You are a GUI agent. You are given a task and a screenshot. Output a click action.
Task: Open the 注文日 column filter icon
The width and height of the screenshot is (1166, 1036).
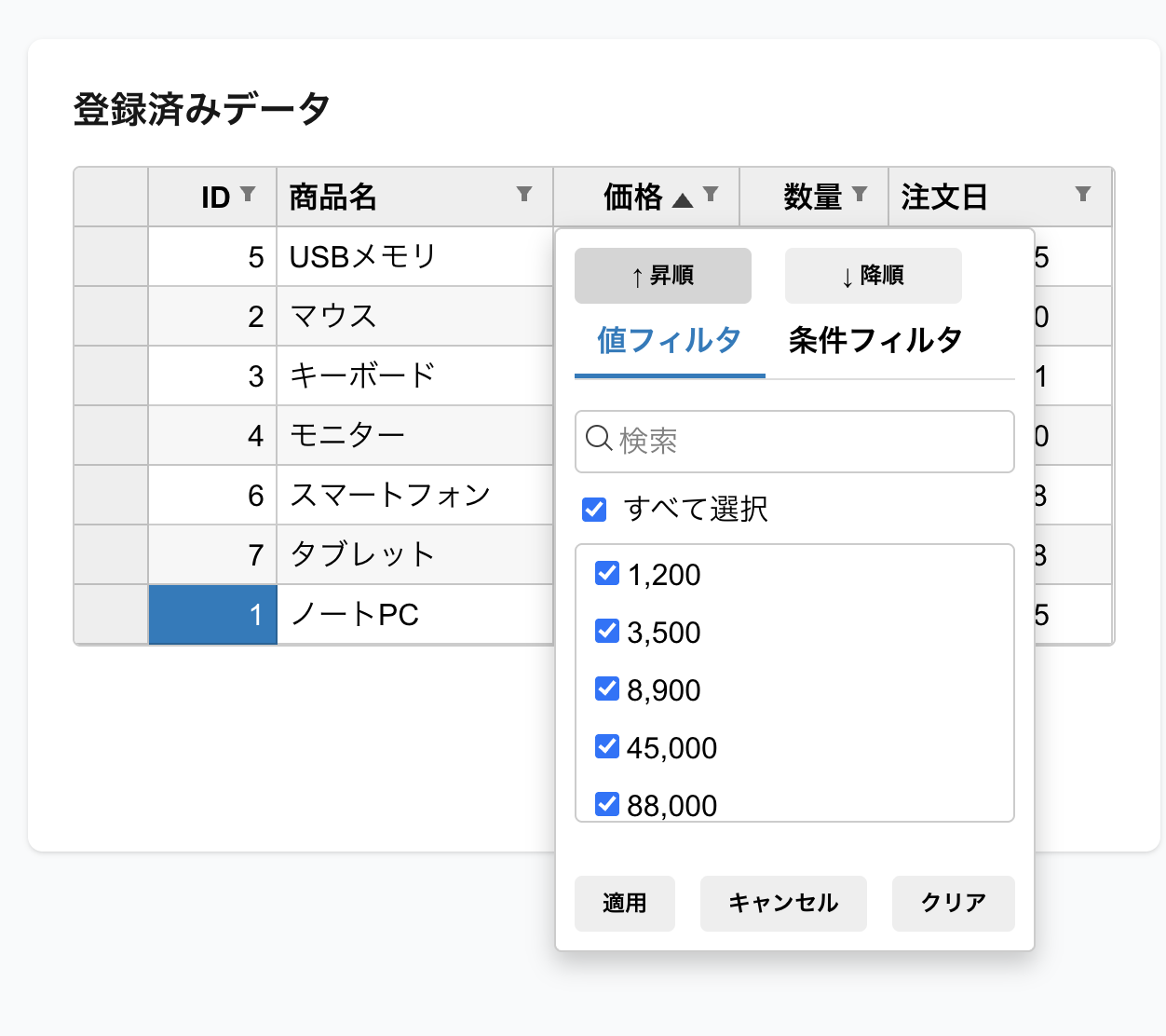[1082, 194]
